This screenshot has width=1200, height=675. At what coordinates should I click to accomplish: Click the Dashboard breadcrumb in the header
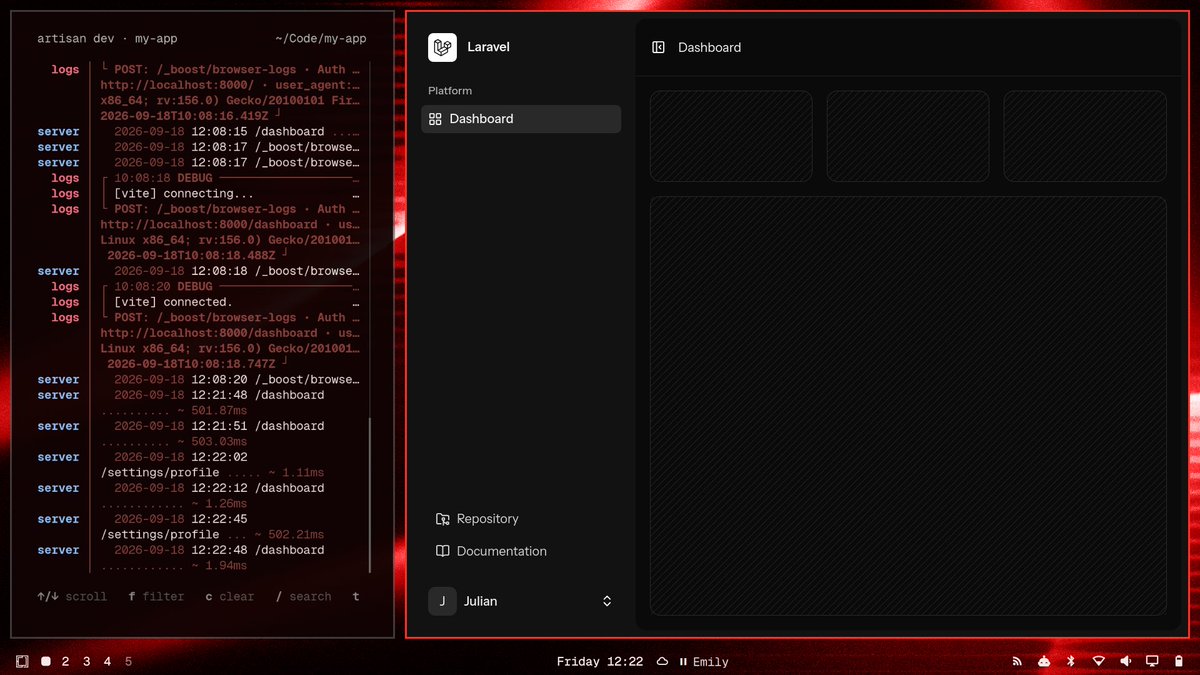click(709, 47)
